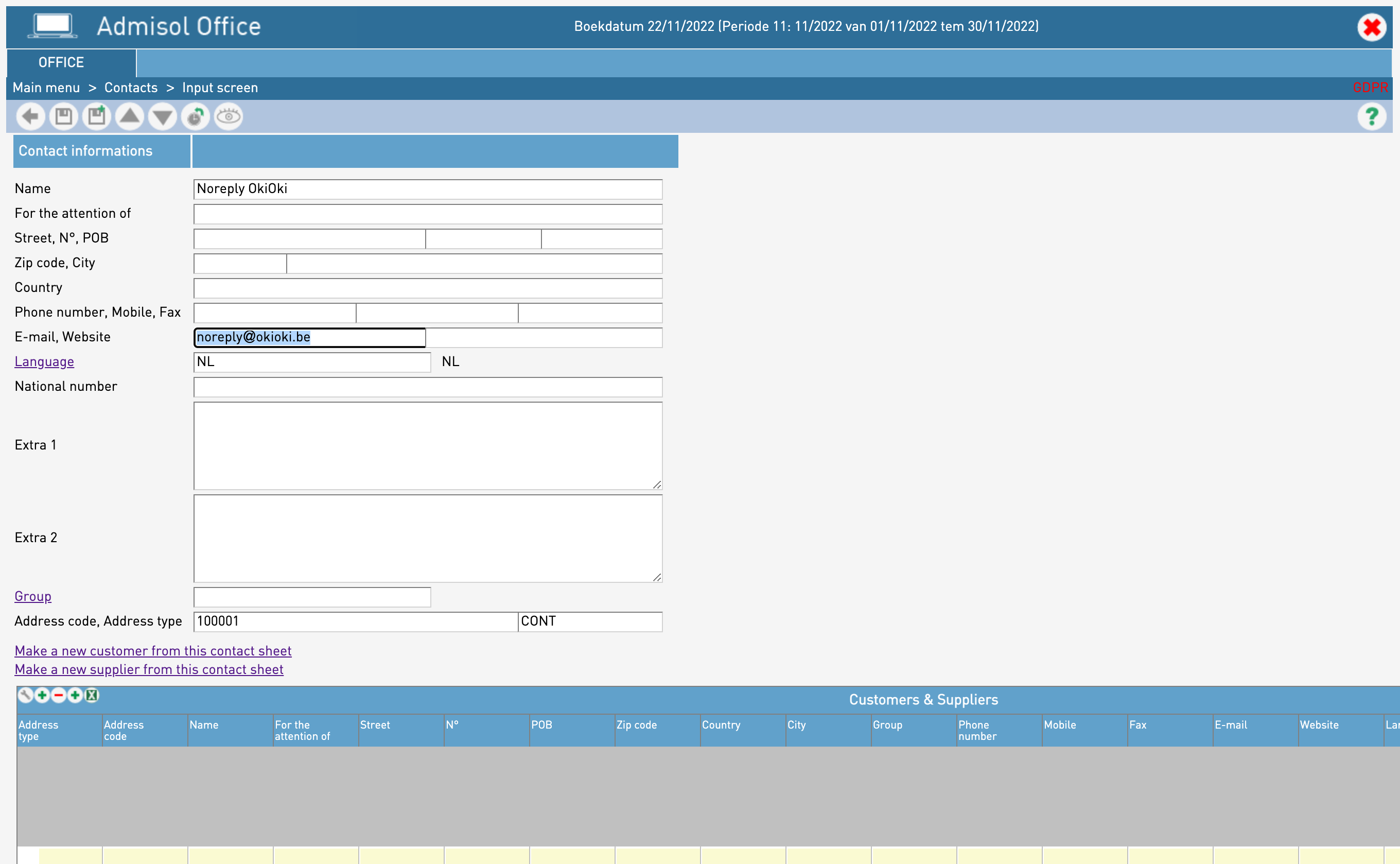The width and height of the screenshot is (1400, 864).
Task: Open history with the clock-arrow icon
Action: (196, 117)
